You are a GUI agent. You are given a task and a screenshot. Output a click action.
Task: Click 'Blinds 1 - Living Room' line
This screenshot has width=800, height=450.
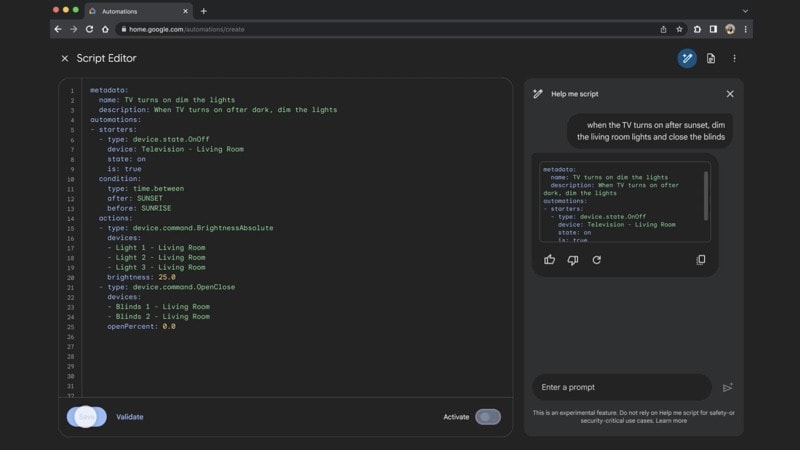158,307
